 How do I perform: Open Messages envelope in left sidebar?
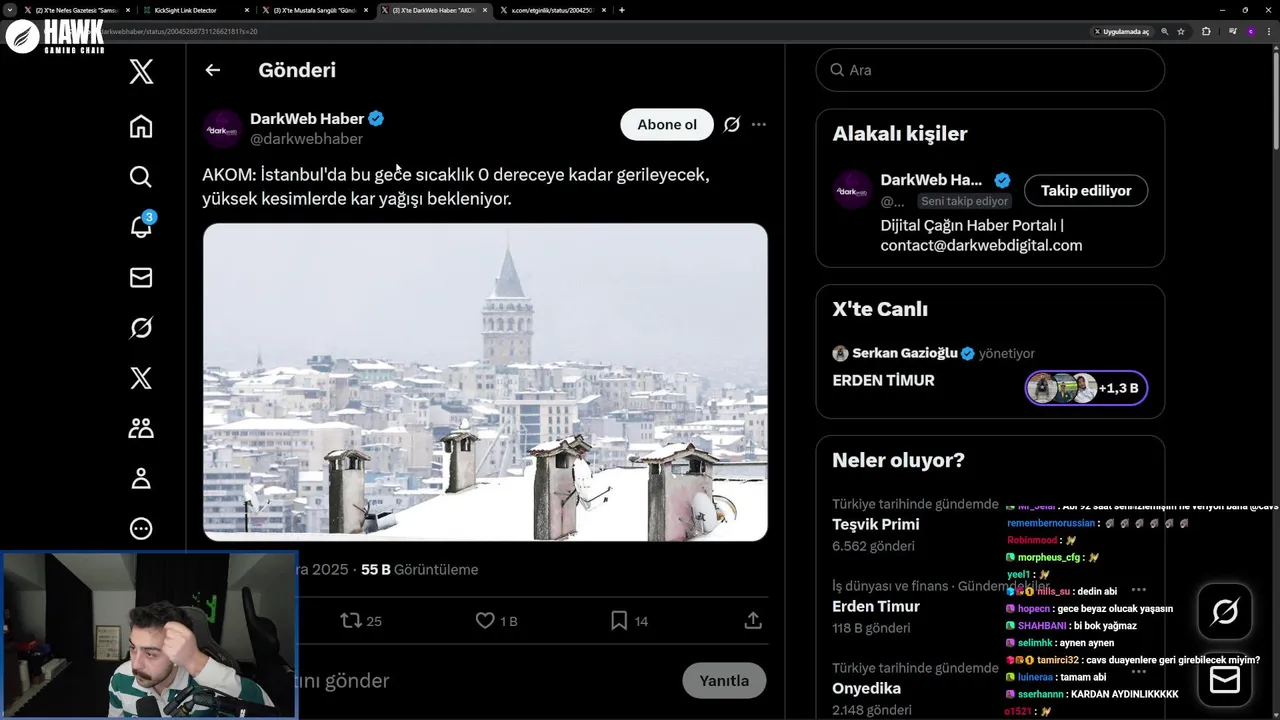(141, 278)
